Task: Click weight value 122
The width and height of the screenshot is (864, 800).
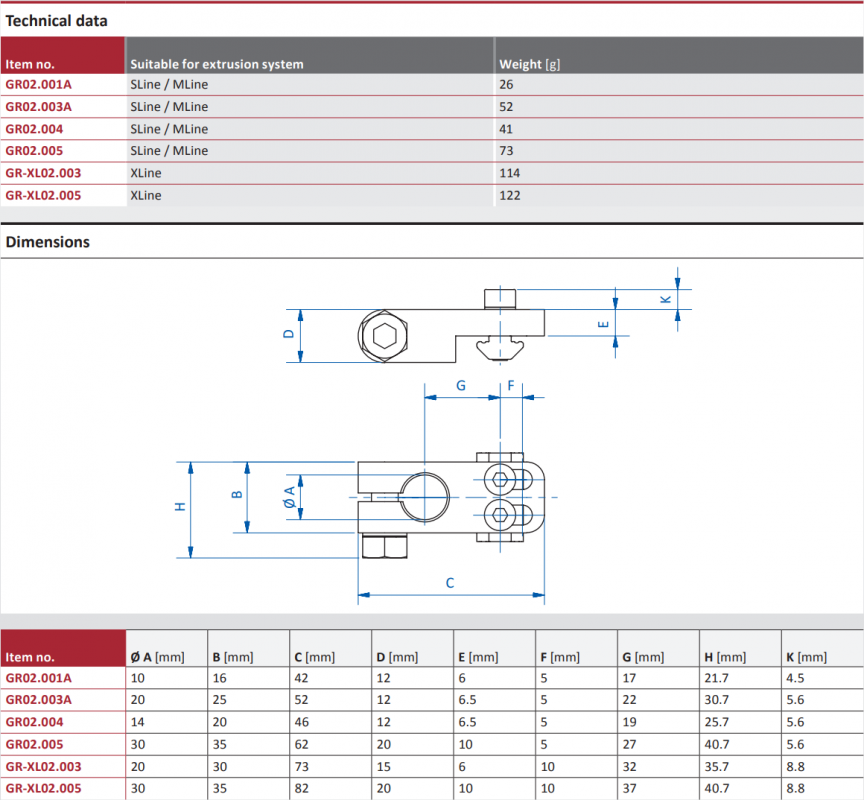Action: (509, 196)
